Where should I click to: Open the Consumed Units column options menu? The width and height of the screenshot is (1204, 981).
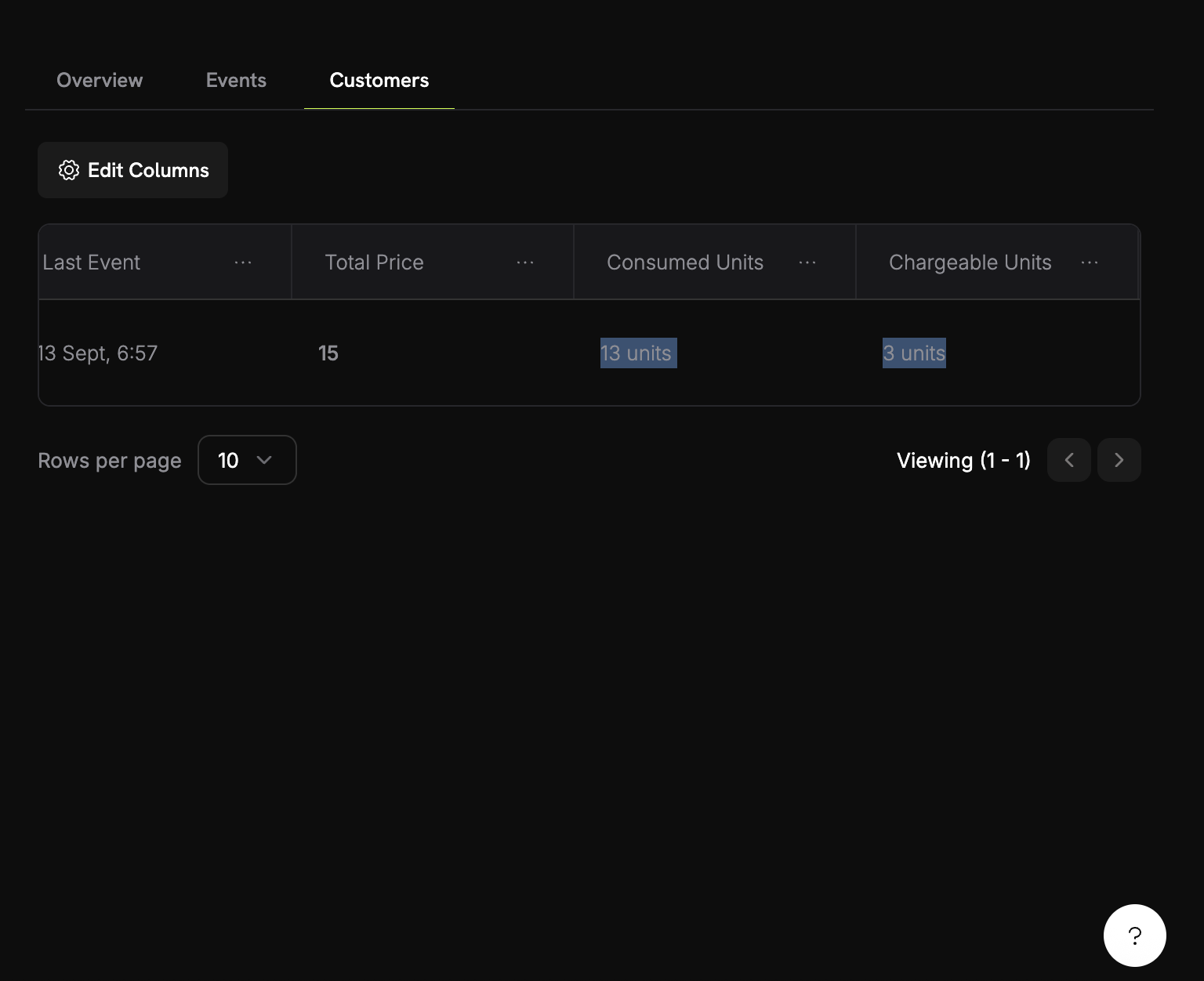tap(807, 262)
